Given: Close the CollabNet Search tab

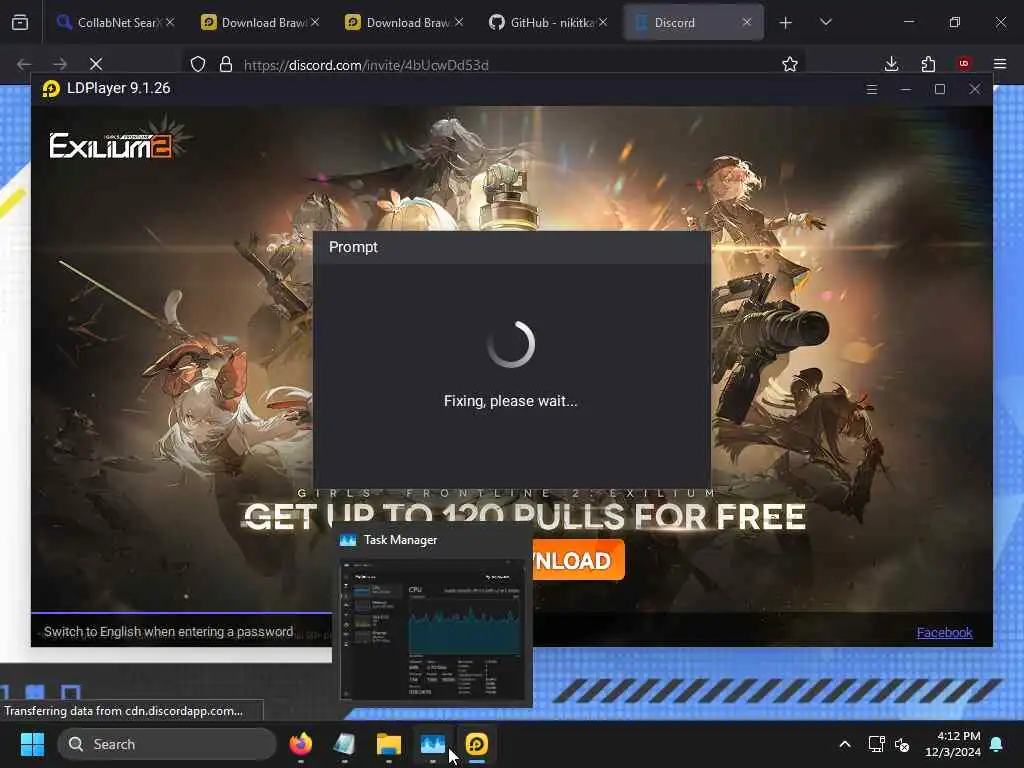Looking at the screenshot, I should (x=170, y=22).
